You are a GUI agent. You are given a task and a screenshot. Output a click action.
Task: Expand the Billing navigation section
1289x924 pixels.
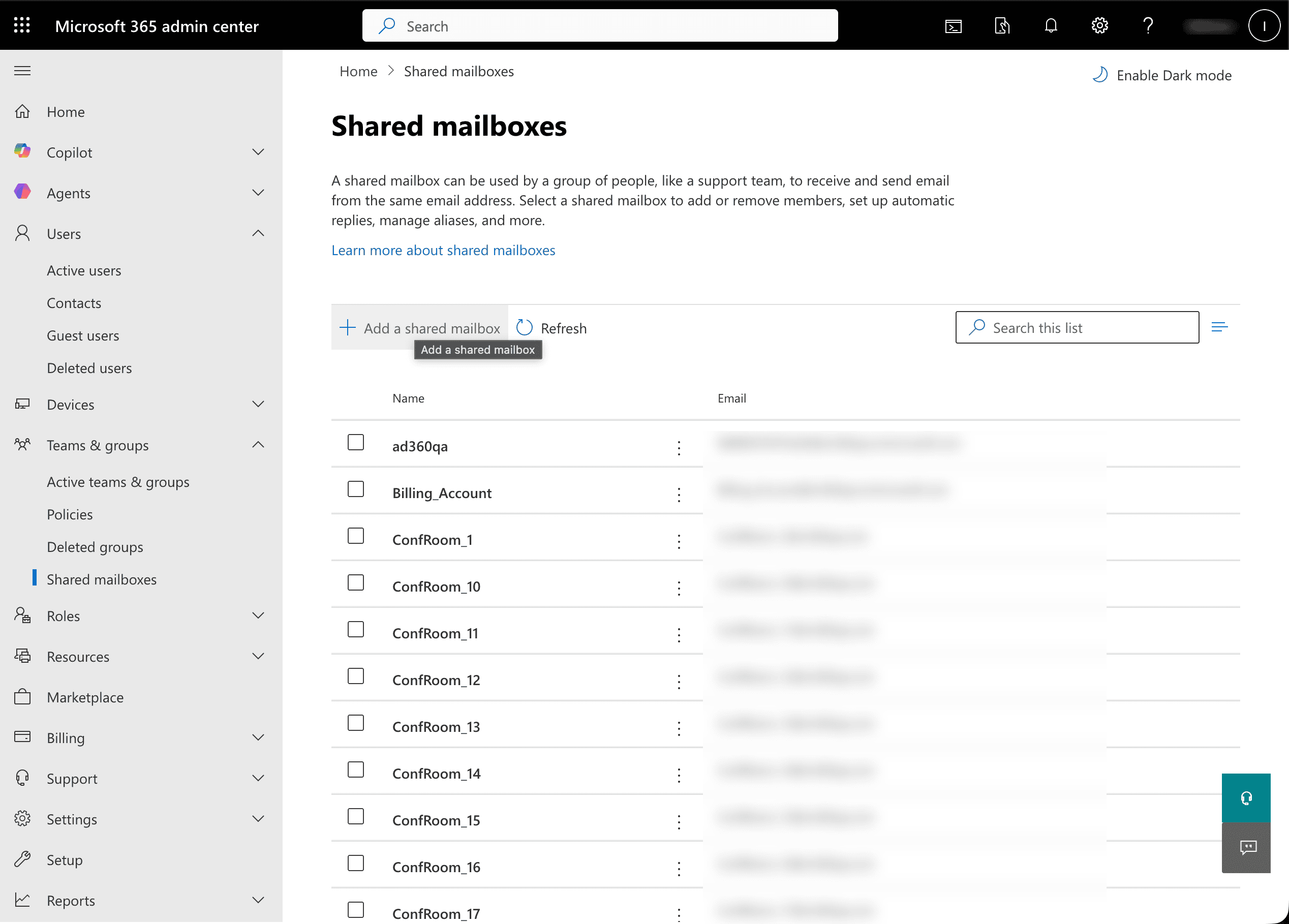click(258, 737)
